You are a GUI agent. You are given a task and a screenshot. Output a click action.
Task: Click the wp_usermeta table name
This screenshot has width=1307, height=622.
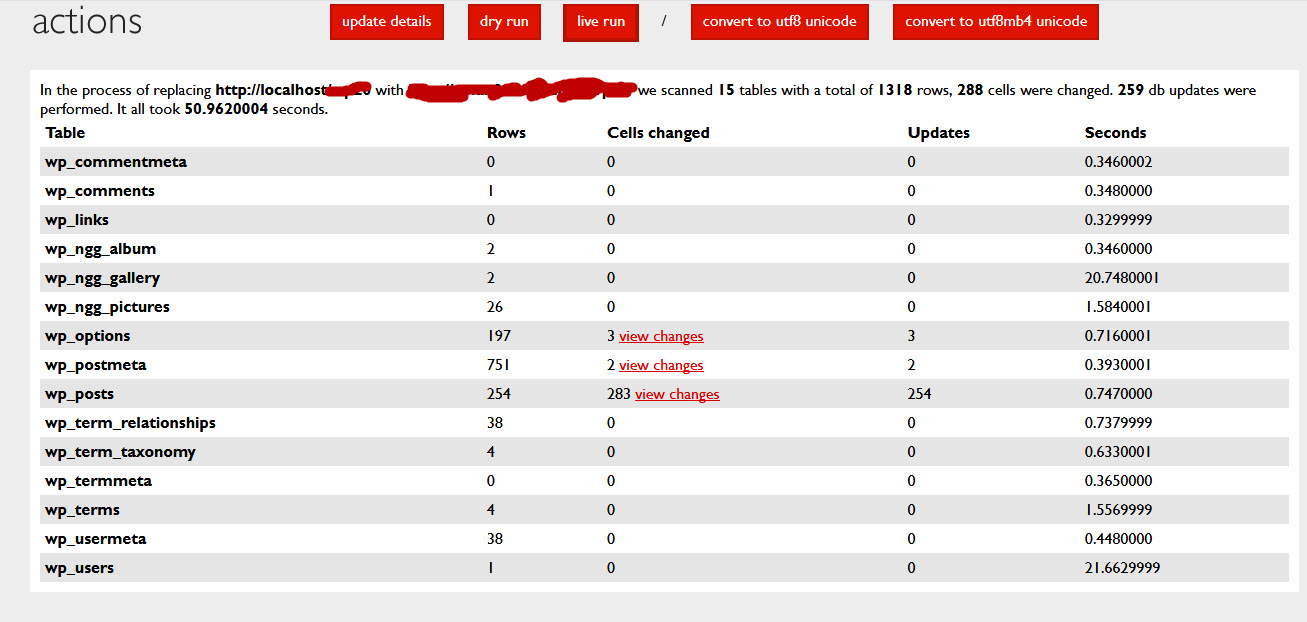pos(96,539)
